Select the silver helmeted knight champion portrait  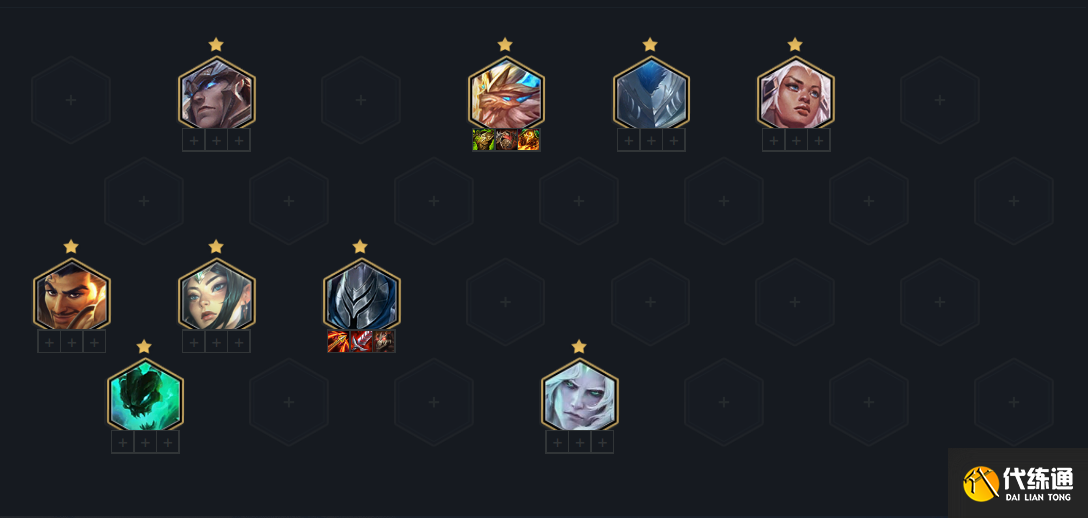[x=361, y=295]
